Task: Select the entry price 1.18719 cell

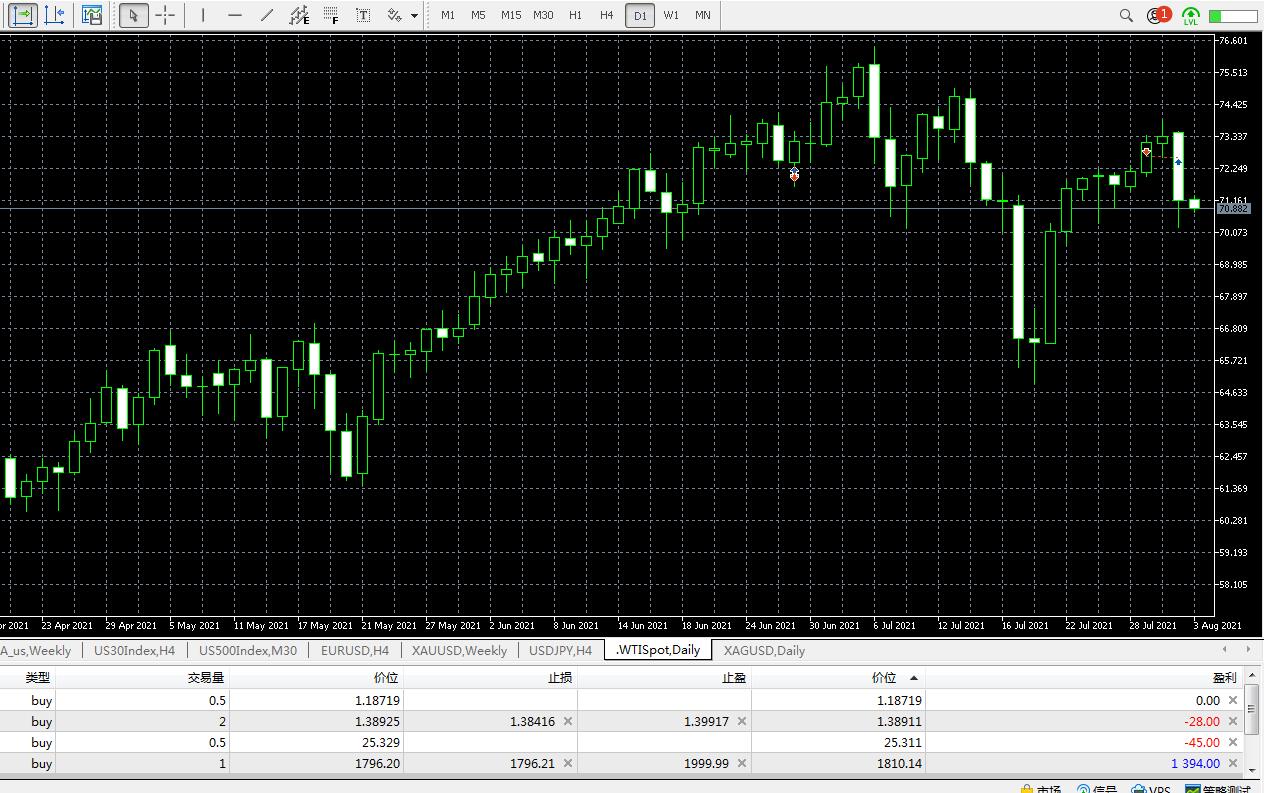Action: tap(317, 700)
